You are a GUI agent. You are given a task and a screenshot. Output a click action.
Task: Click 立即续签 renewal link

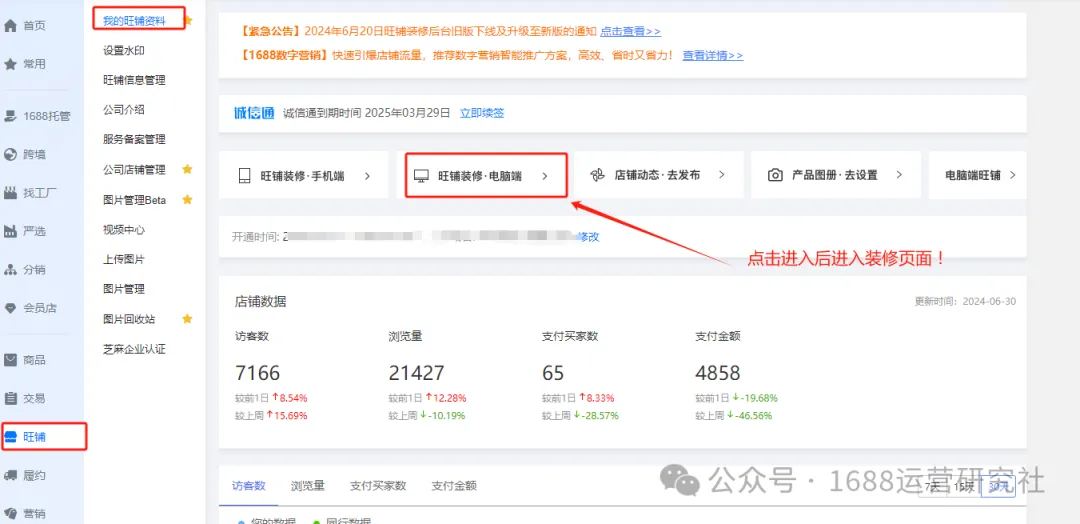[482, 113]
